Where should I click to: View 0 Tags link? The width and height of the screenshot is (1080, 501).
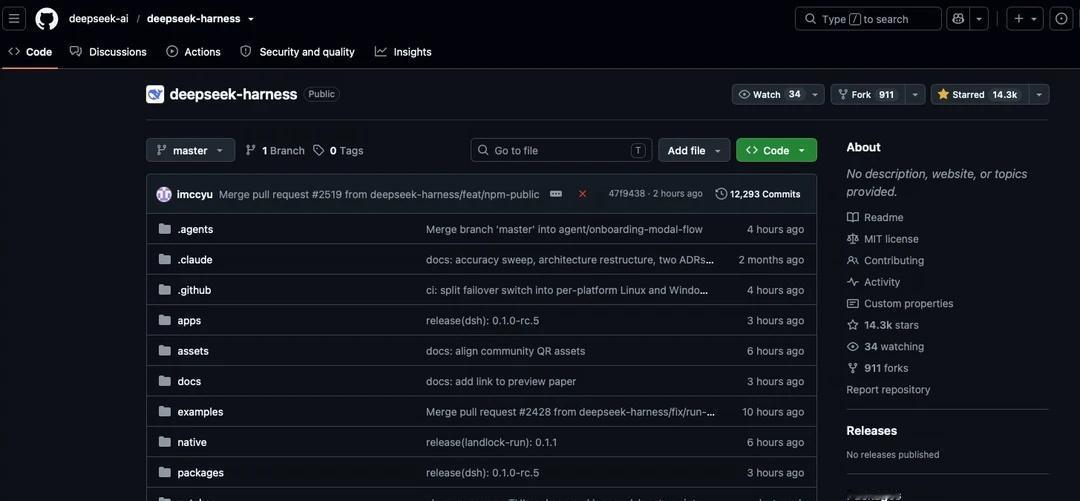pos(338,150)
